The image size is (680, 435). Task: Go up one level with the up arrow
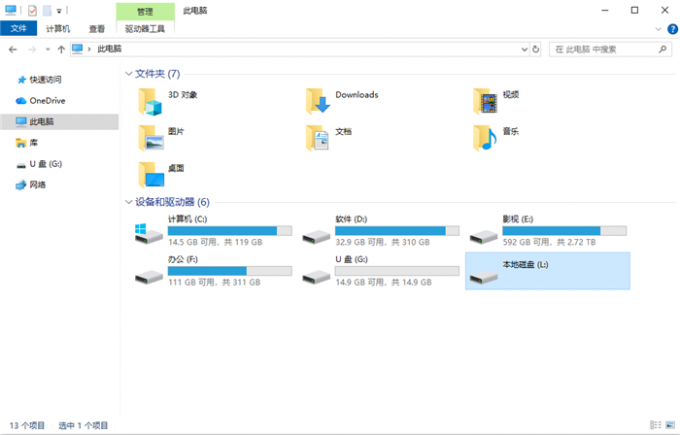pos(61,49)
